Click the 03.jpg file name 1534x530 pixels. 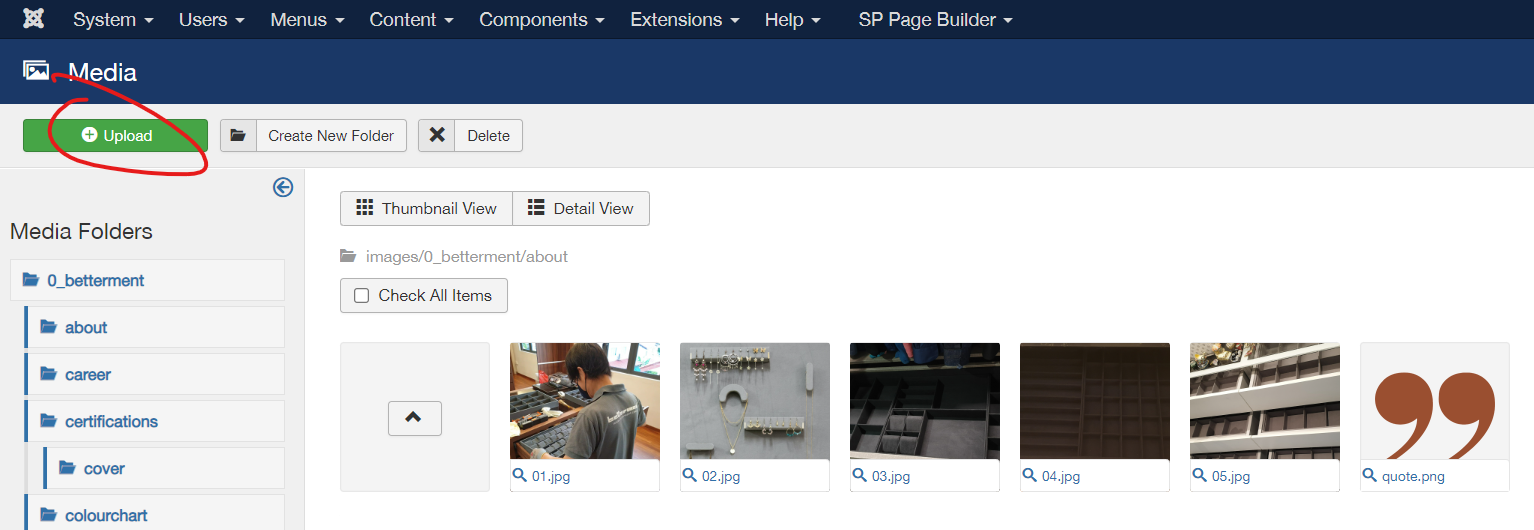pos(891,477)
